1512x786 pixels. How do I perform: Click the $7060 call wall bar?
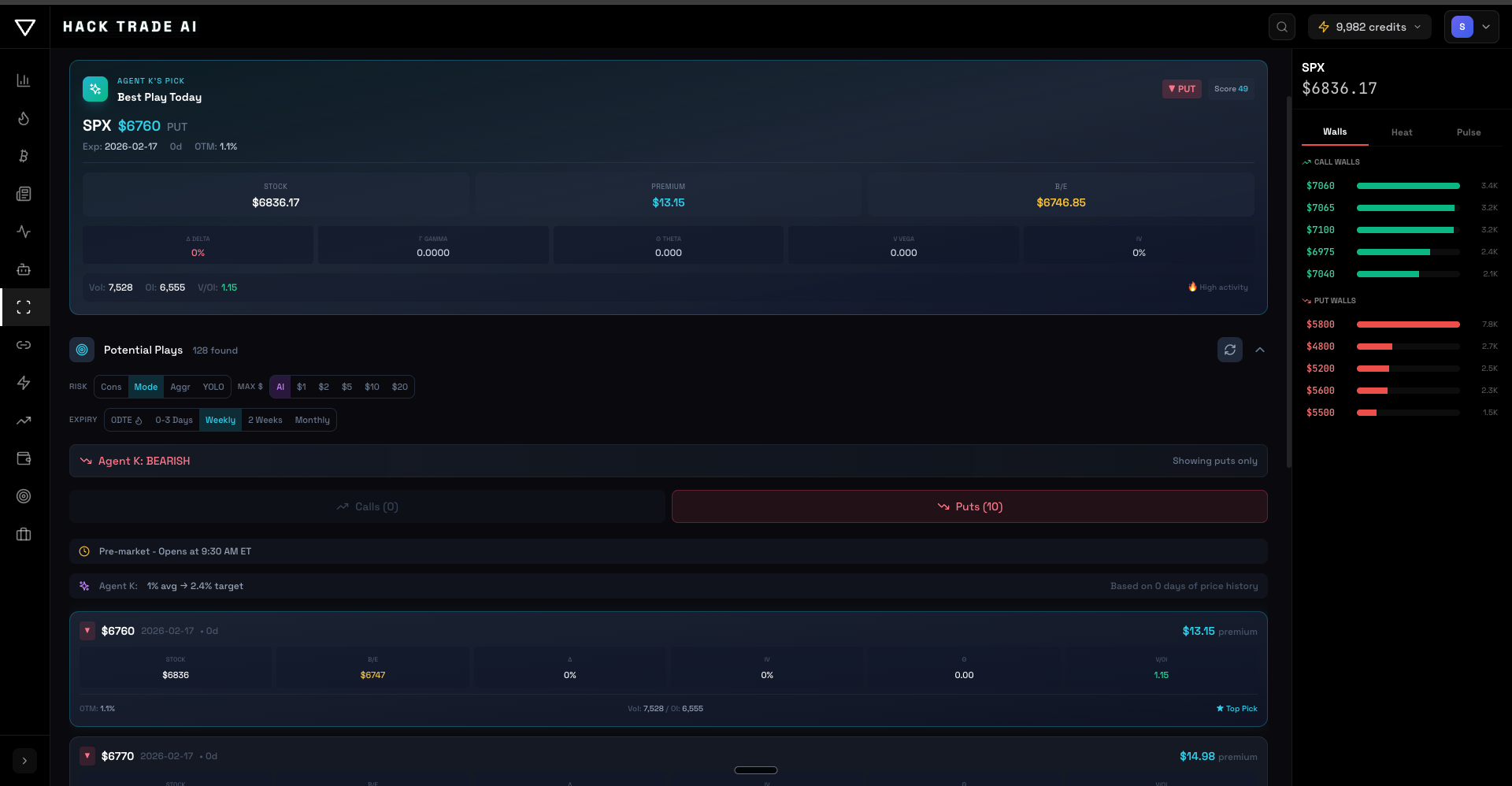click(x=1409, y=186)
